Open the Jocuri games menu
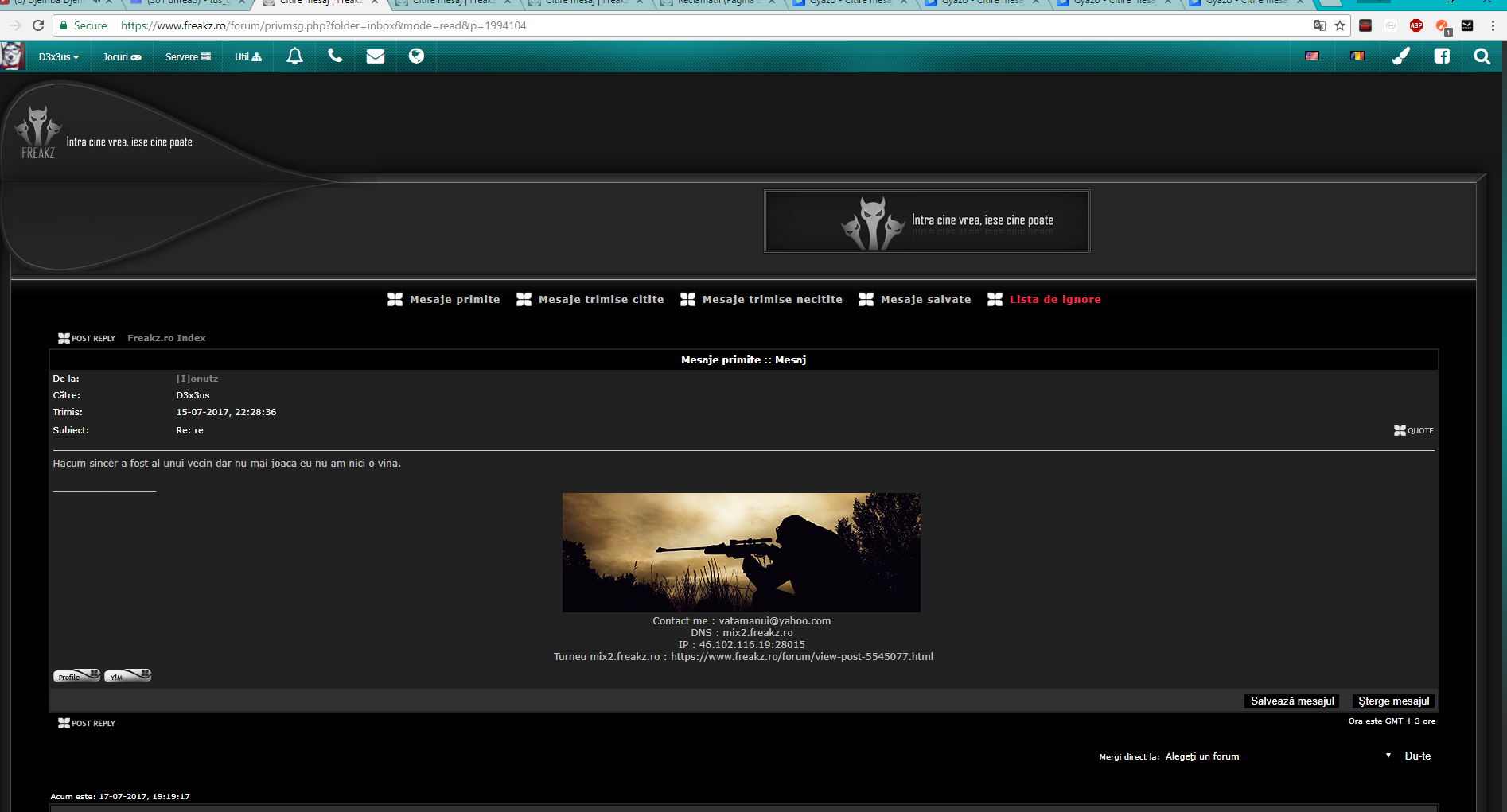This screenshot has width=1507, height=812. [122, 57]
